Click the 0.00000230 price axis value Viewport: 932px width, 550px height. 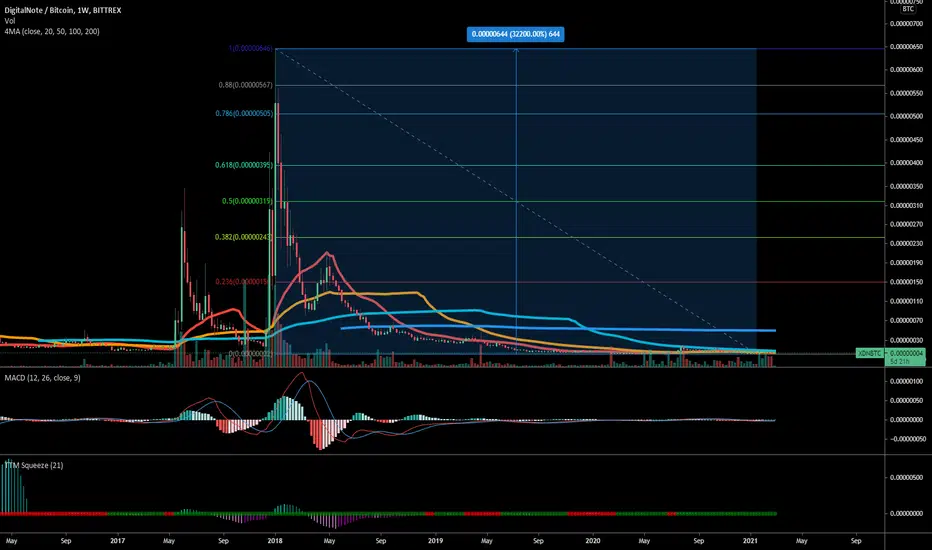click(x=906, y=243)
